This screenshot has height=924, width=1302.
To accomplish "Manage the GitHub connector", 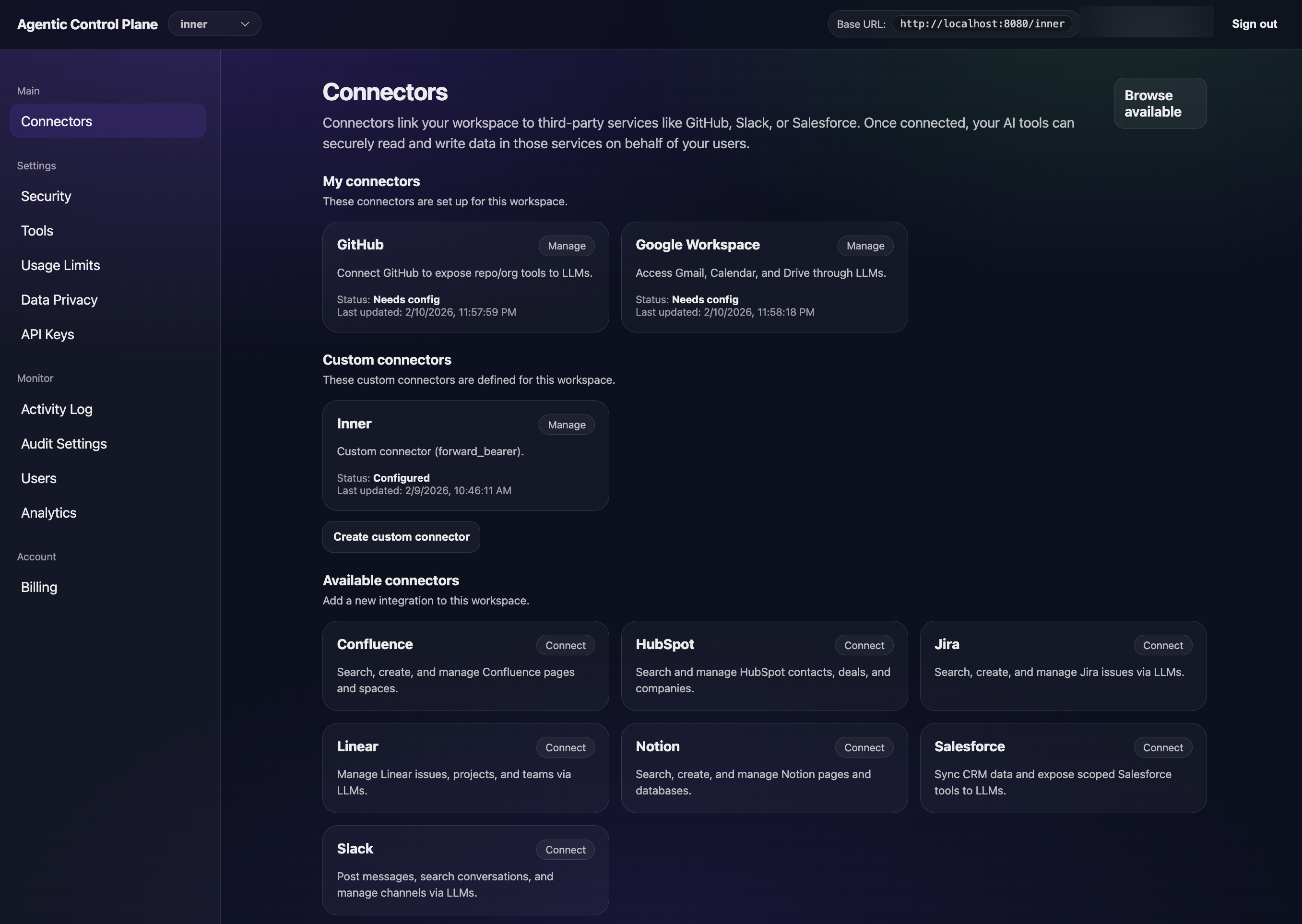I will click(x=566, y=245).
